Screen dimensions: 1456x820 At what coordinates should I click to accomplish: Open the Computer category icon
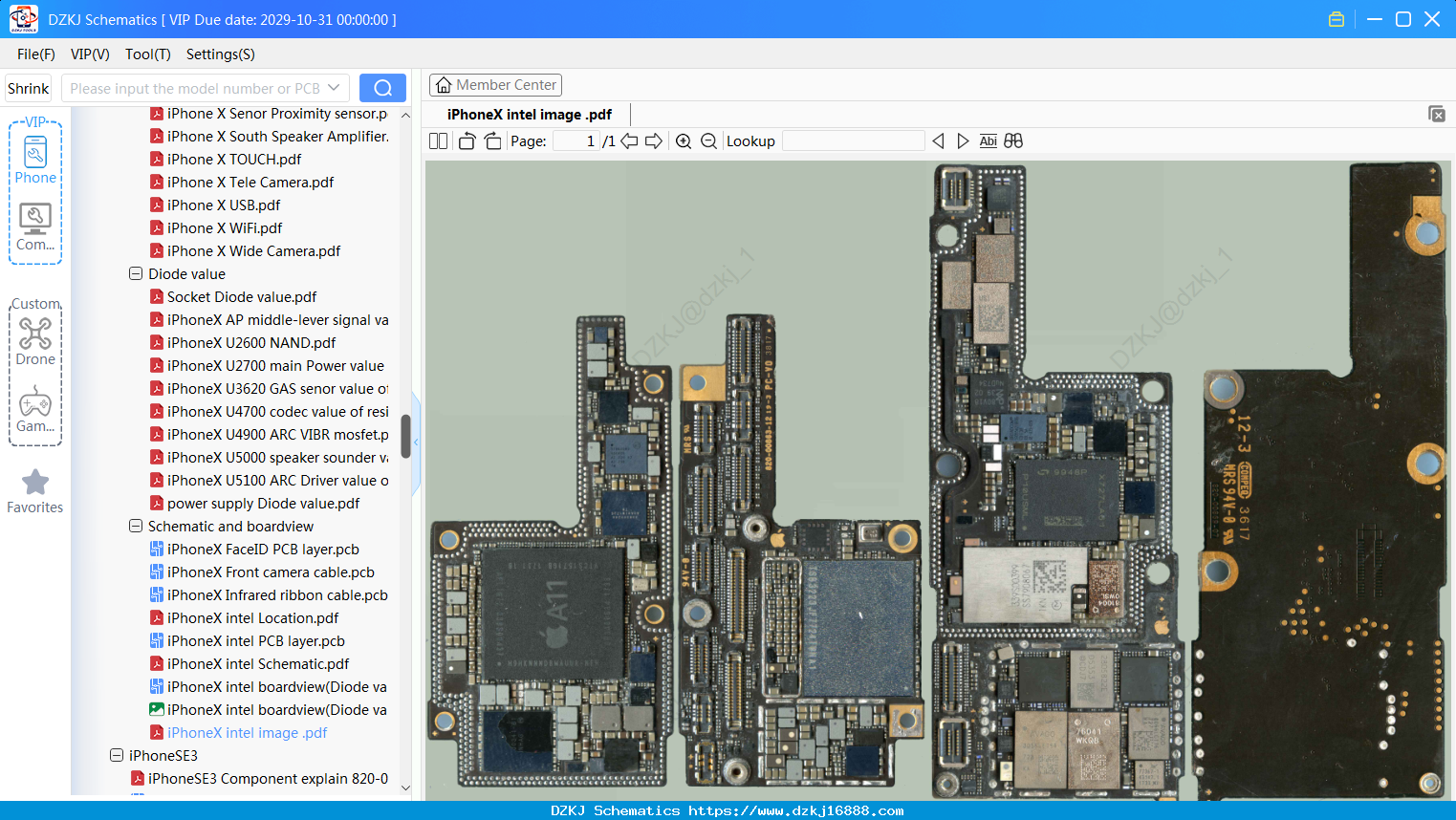tap(35, 227)
